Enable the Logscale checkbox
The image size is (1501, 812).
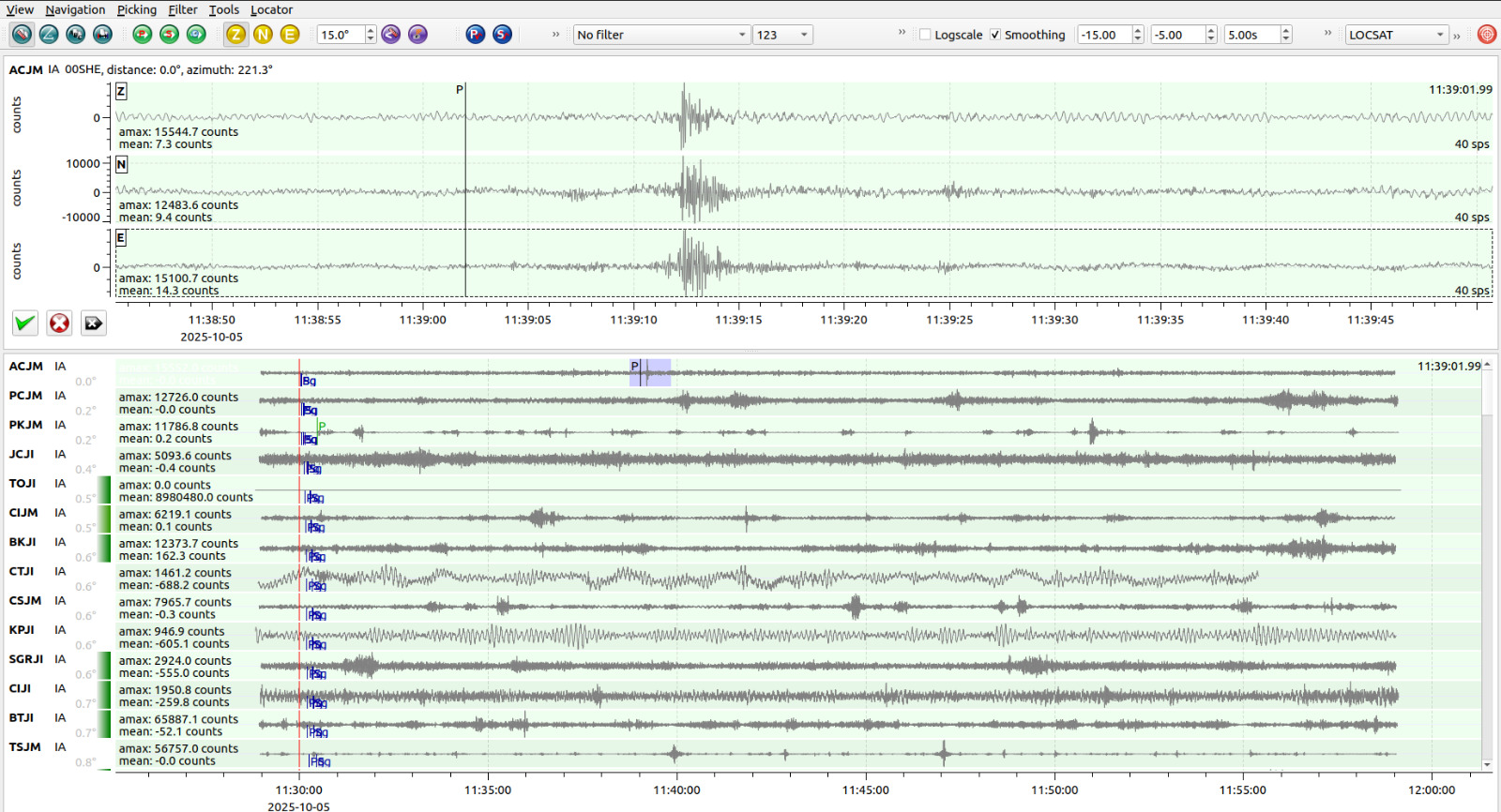click(925, 35)
